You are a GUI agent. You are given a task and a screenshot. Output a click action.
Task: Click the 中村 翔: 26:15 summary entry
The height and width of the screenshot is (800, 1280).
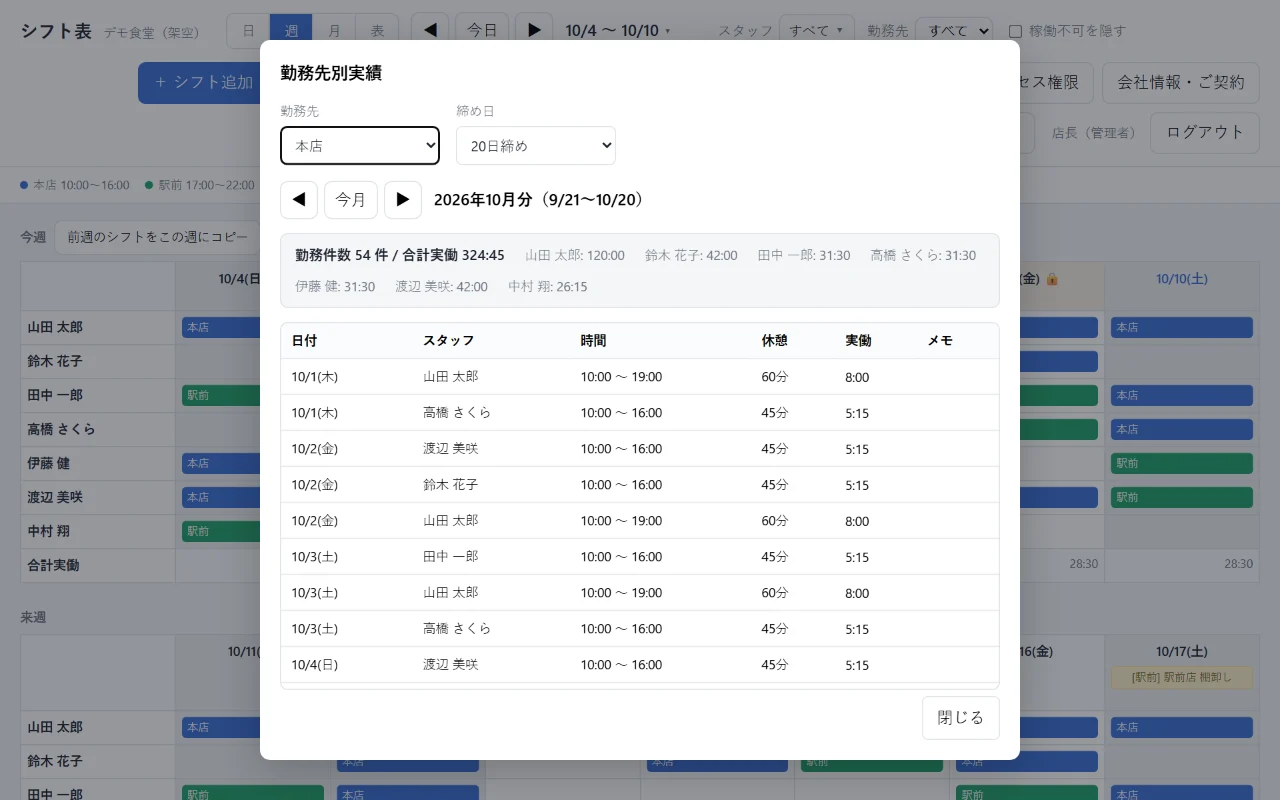tap(548, 287)
